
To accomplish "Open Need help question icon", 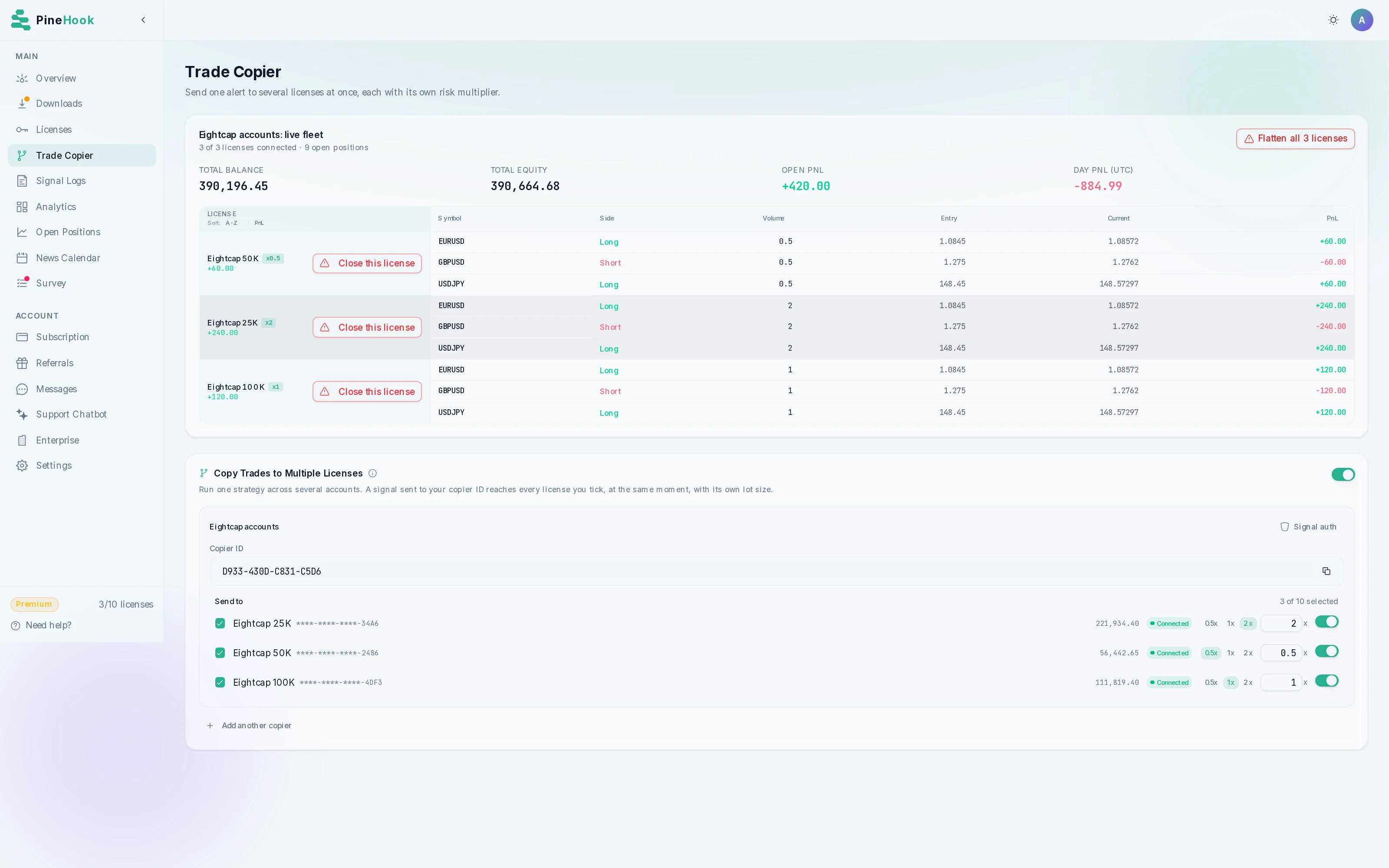I will coord(16,625).
